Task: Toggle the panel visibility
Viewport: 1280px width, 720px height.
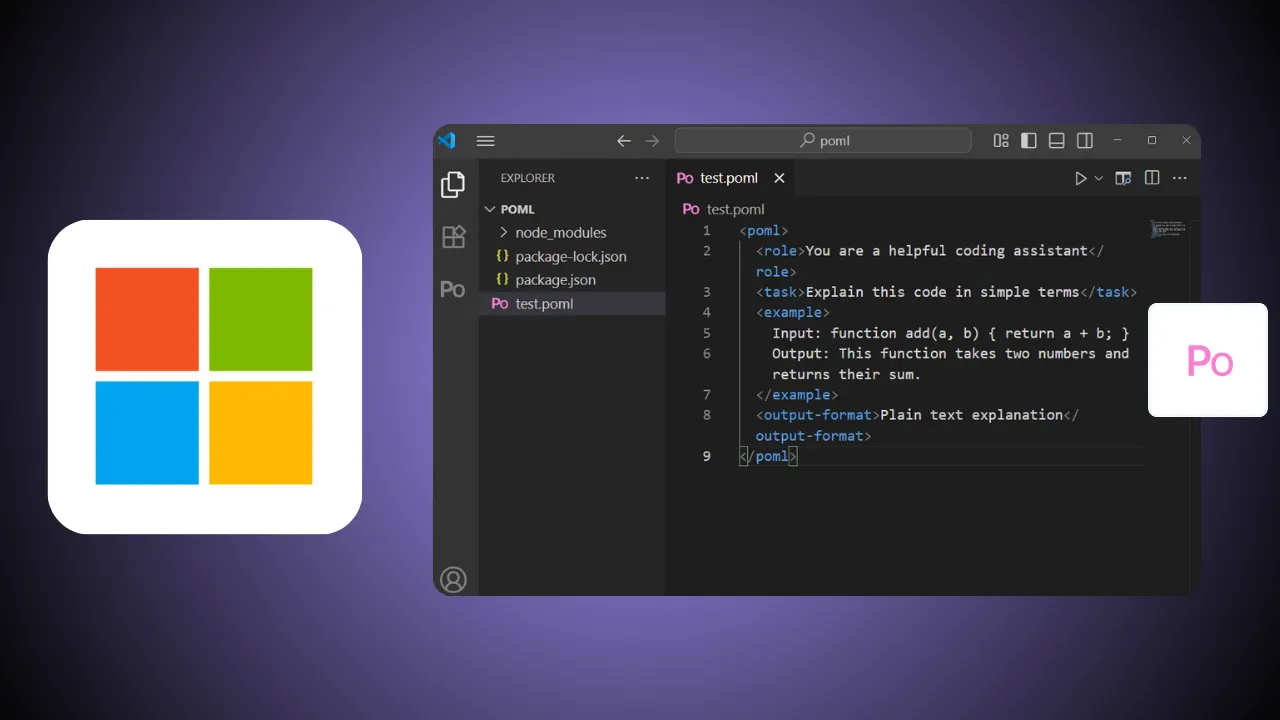Action: point(1056,141)
